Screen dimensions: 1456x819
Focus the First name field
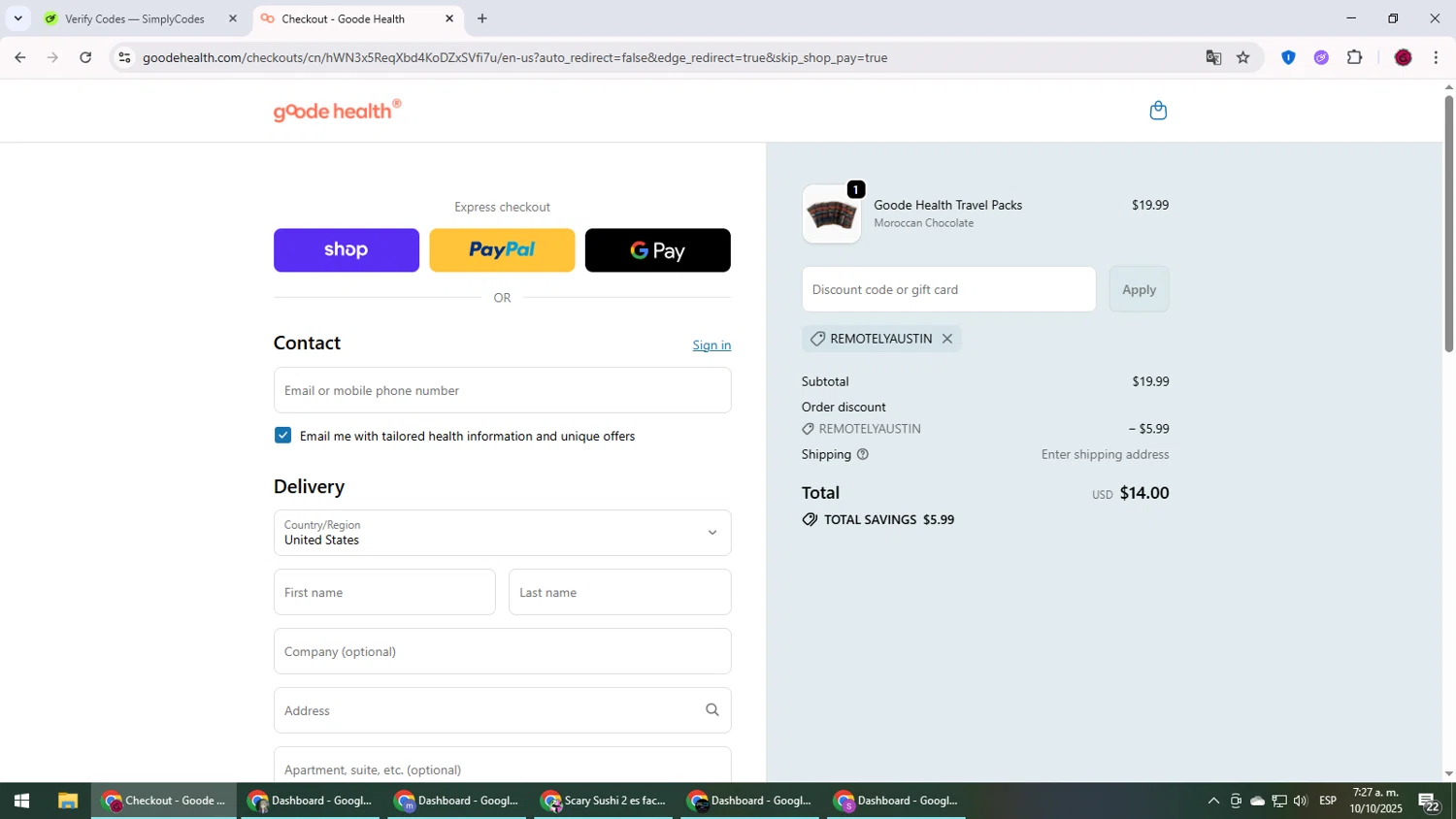coord(384,592)
